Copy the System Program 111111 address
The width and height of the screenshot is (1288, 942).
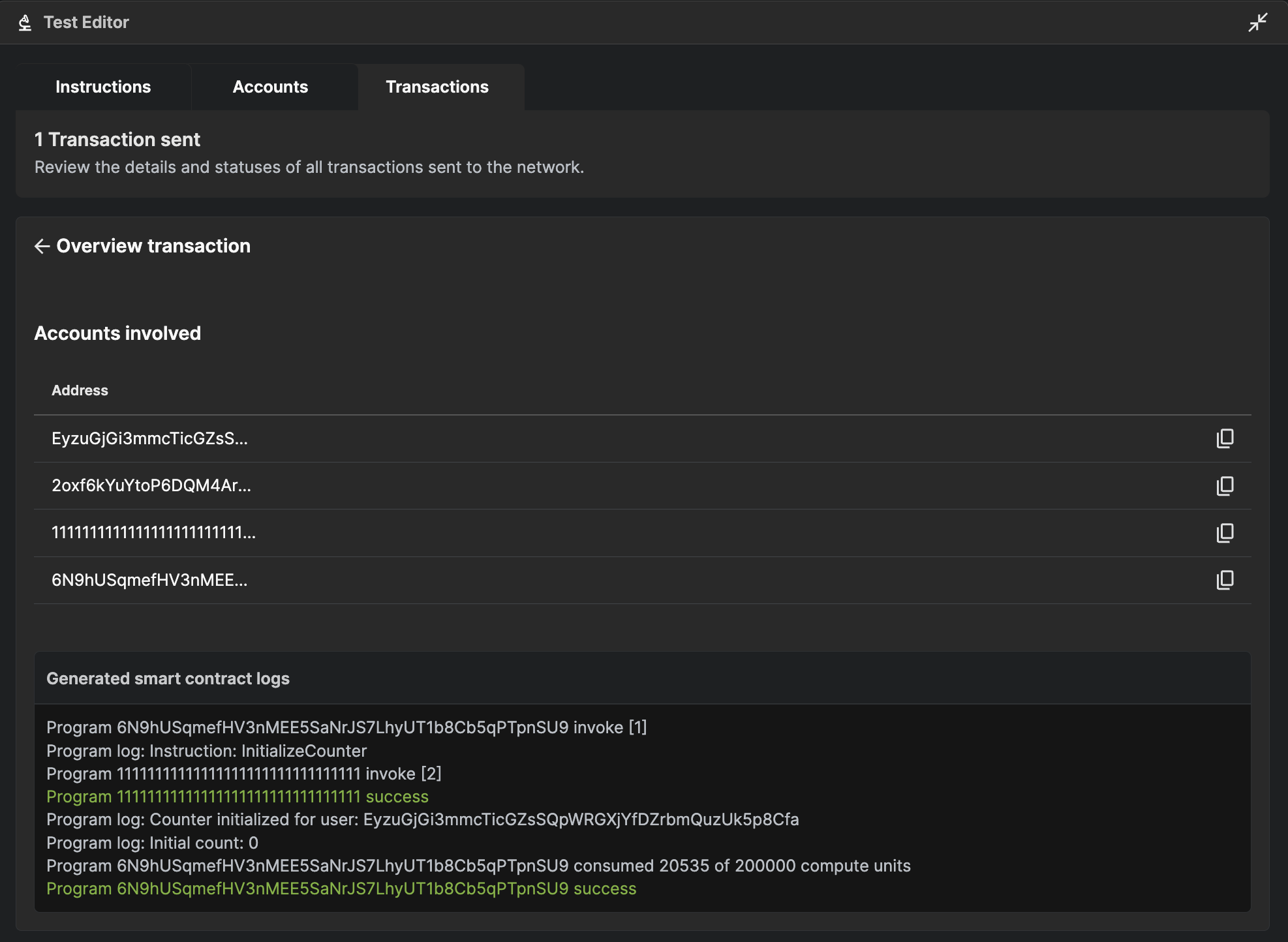tap(1225, 533)
